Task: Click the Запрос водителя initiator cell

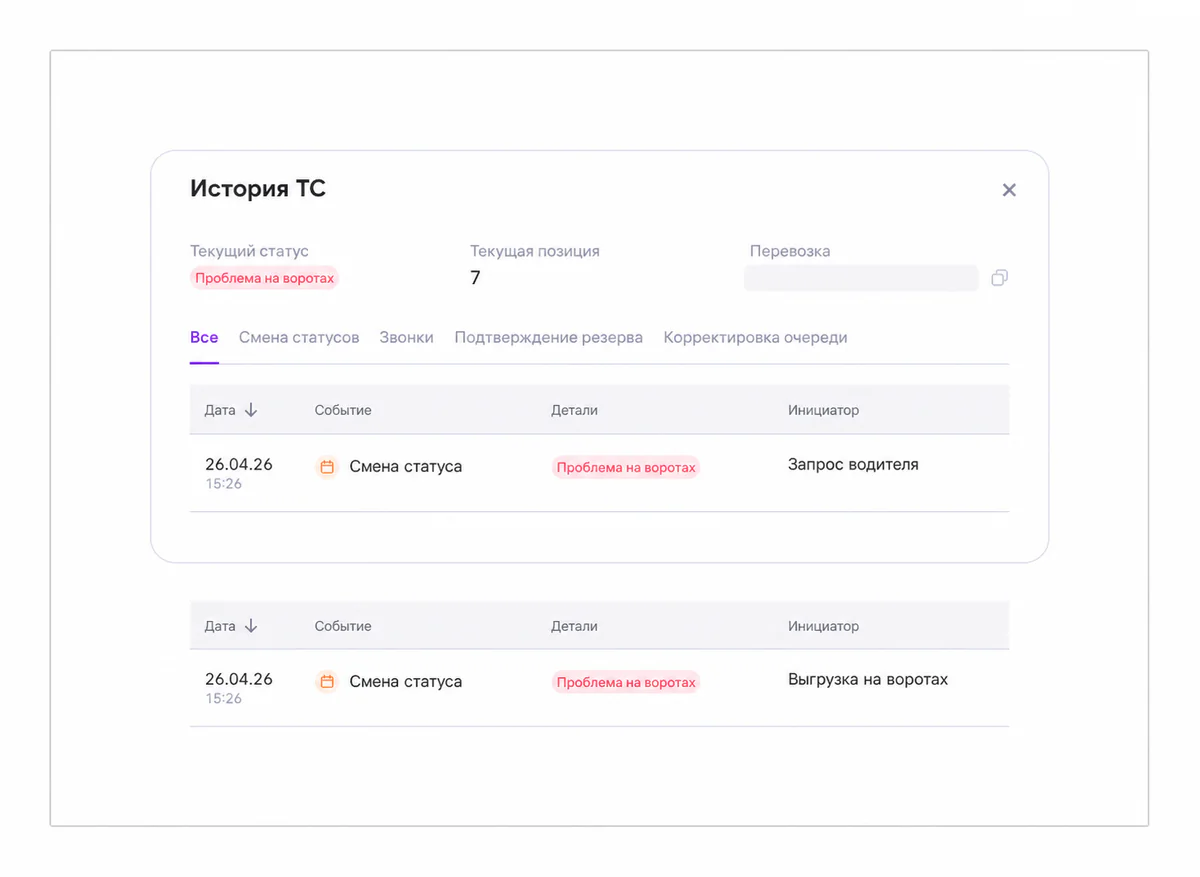Action: coord(853,464)
